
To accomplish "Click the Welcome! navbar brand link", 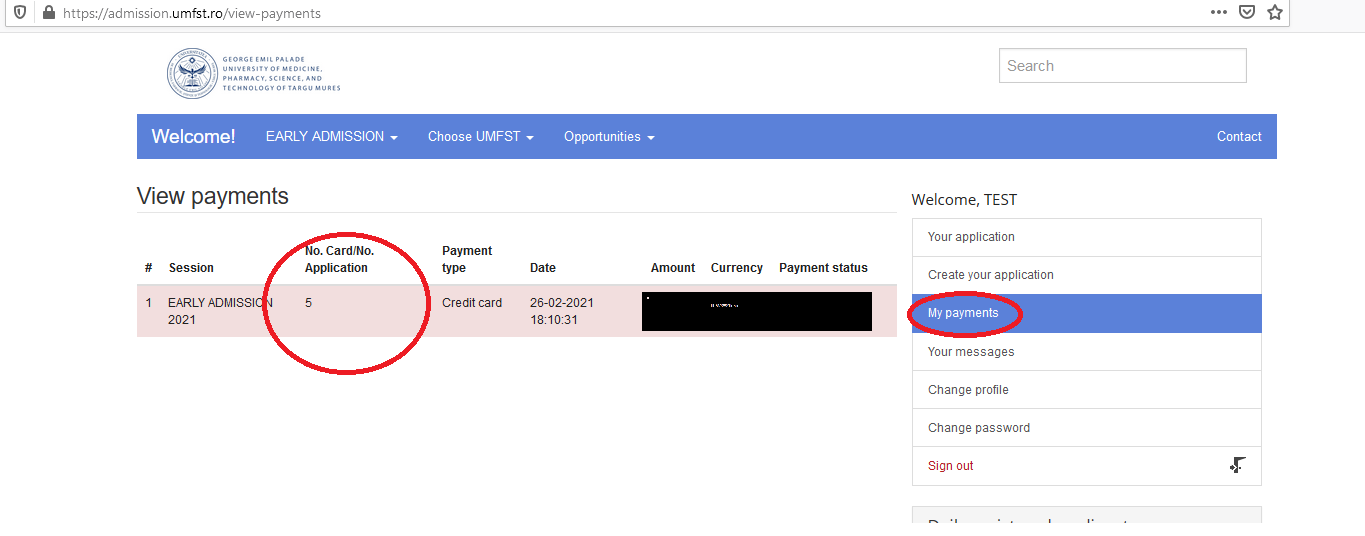I will [x=193, y=137].
